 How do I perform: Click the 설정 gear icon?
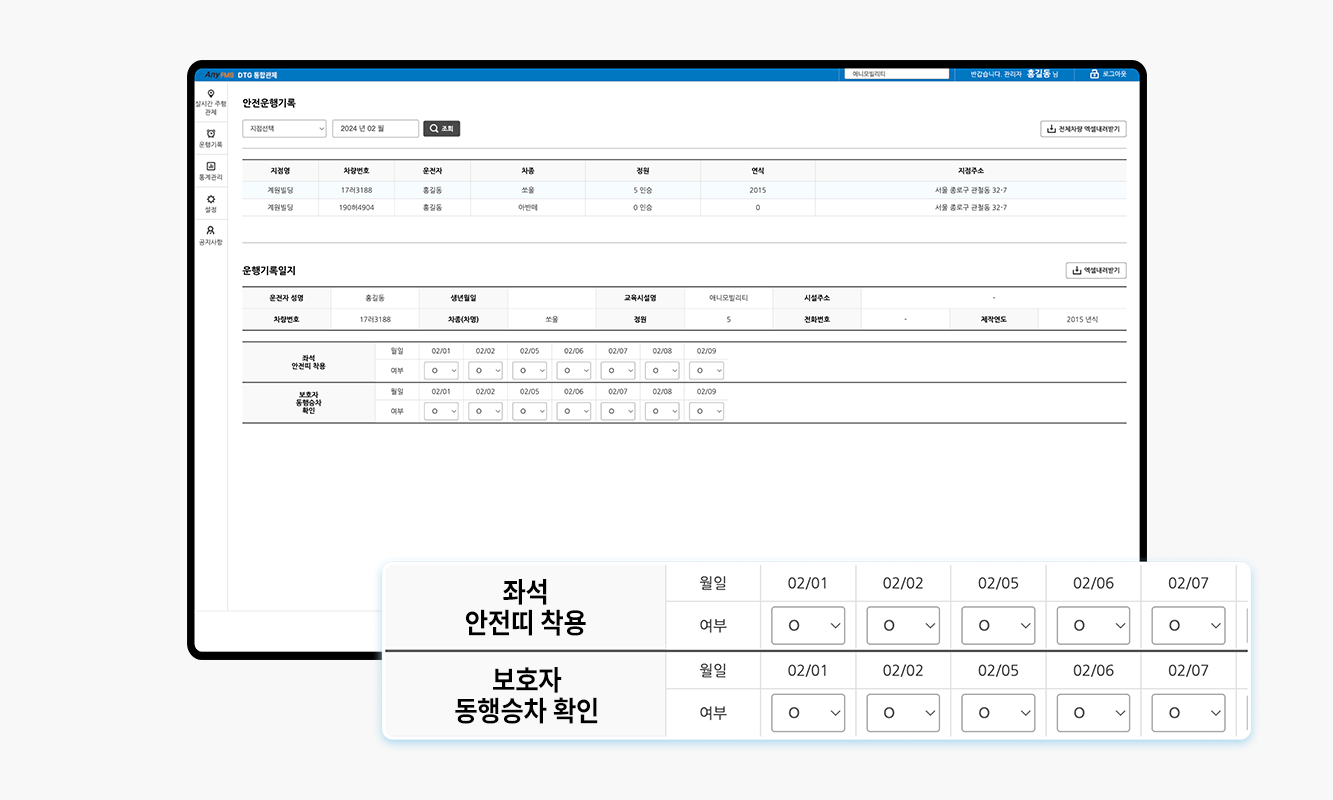(210, 199)
